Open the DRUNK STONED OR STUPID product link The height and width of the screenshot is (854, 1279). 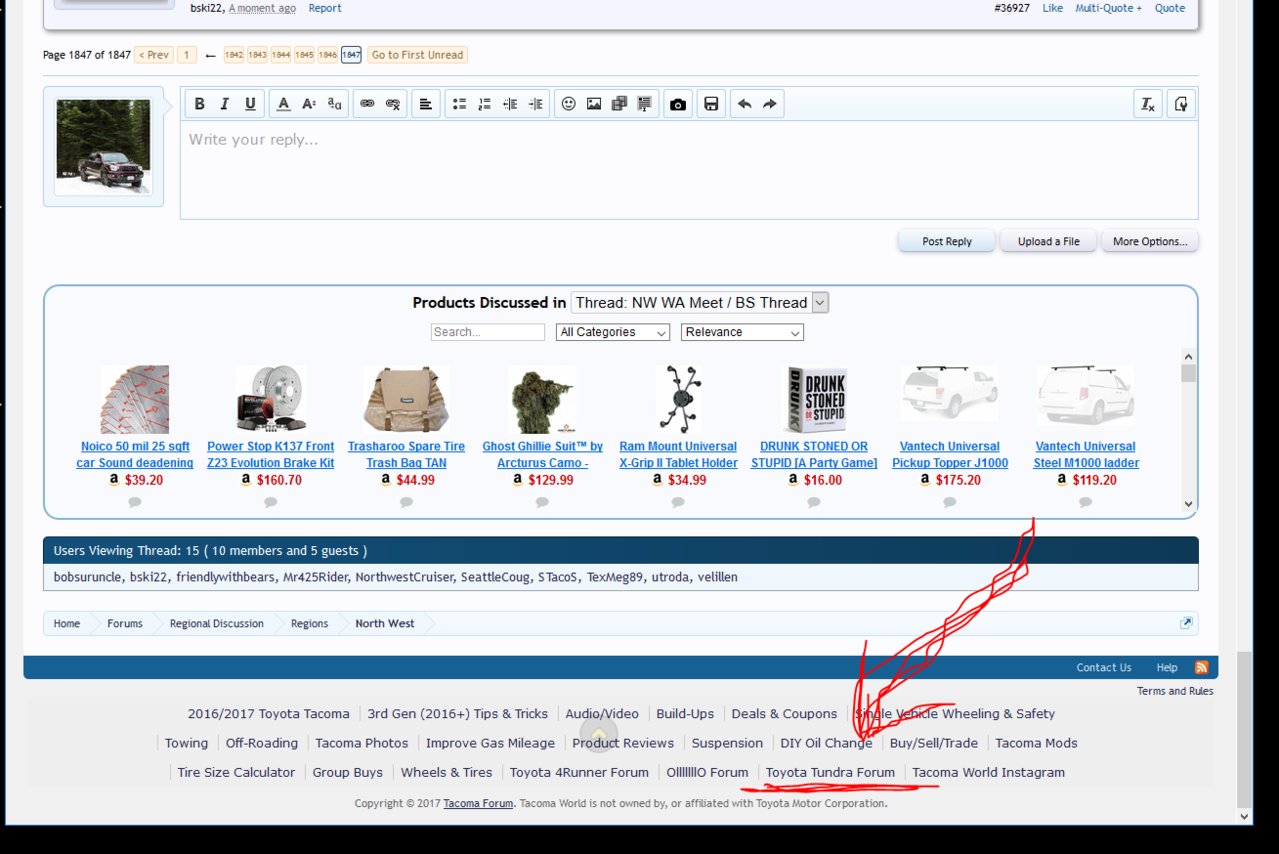[814, 455]
